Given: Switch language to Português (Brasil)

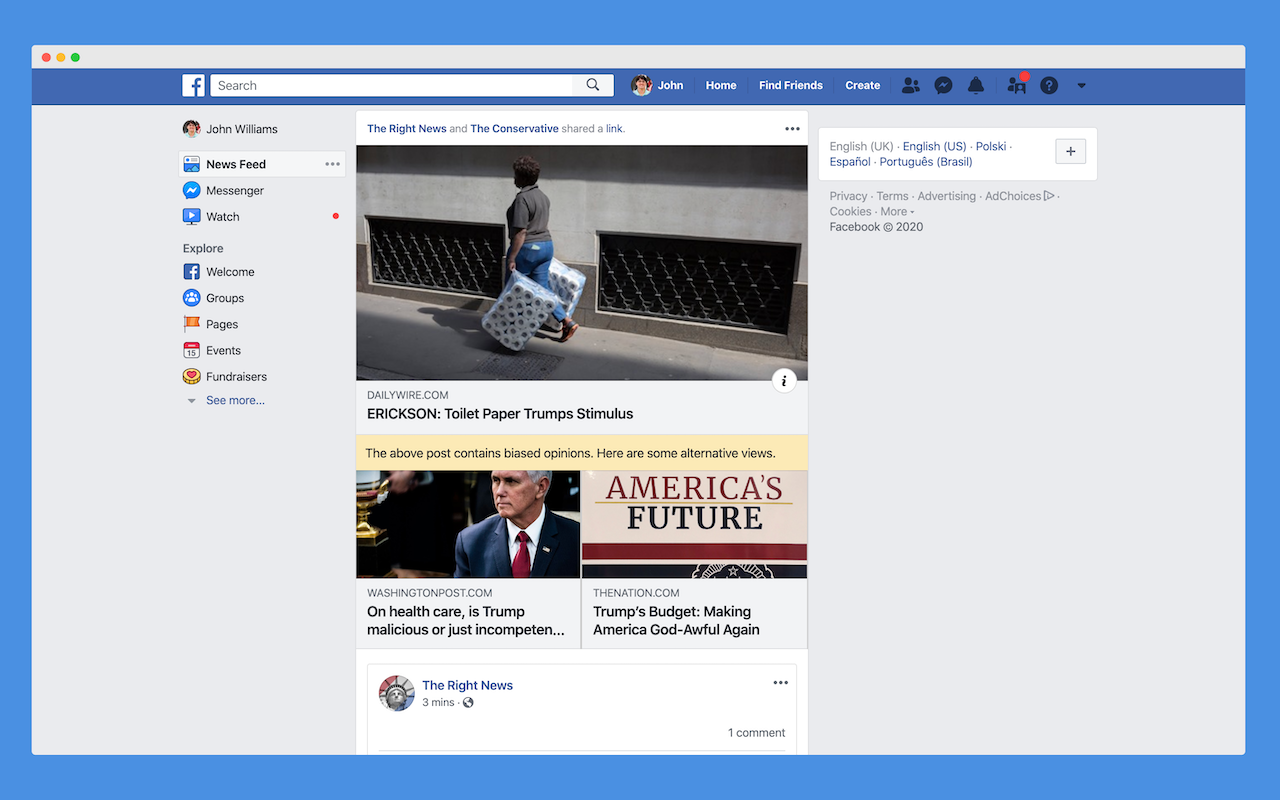Looking at the screenshot, I should click(x=925, y=161).
